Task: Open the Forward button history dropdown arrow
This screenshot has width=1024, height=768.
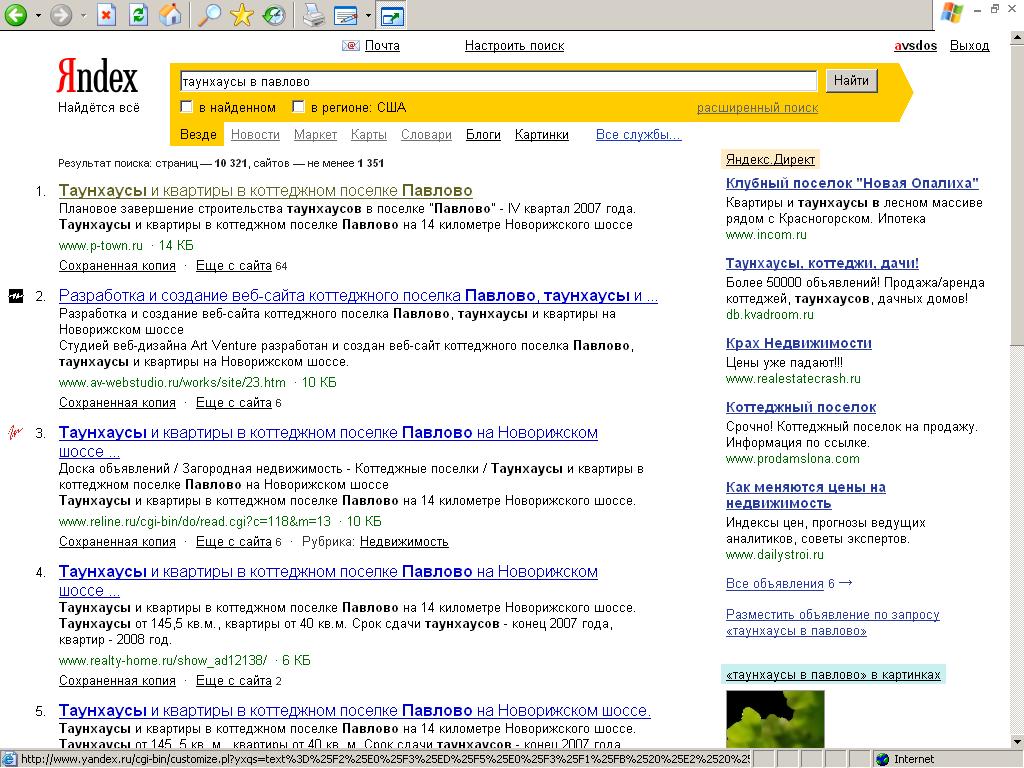Action: (82, 16)
